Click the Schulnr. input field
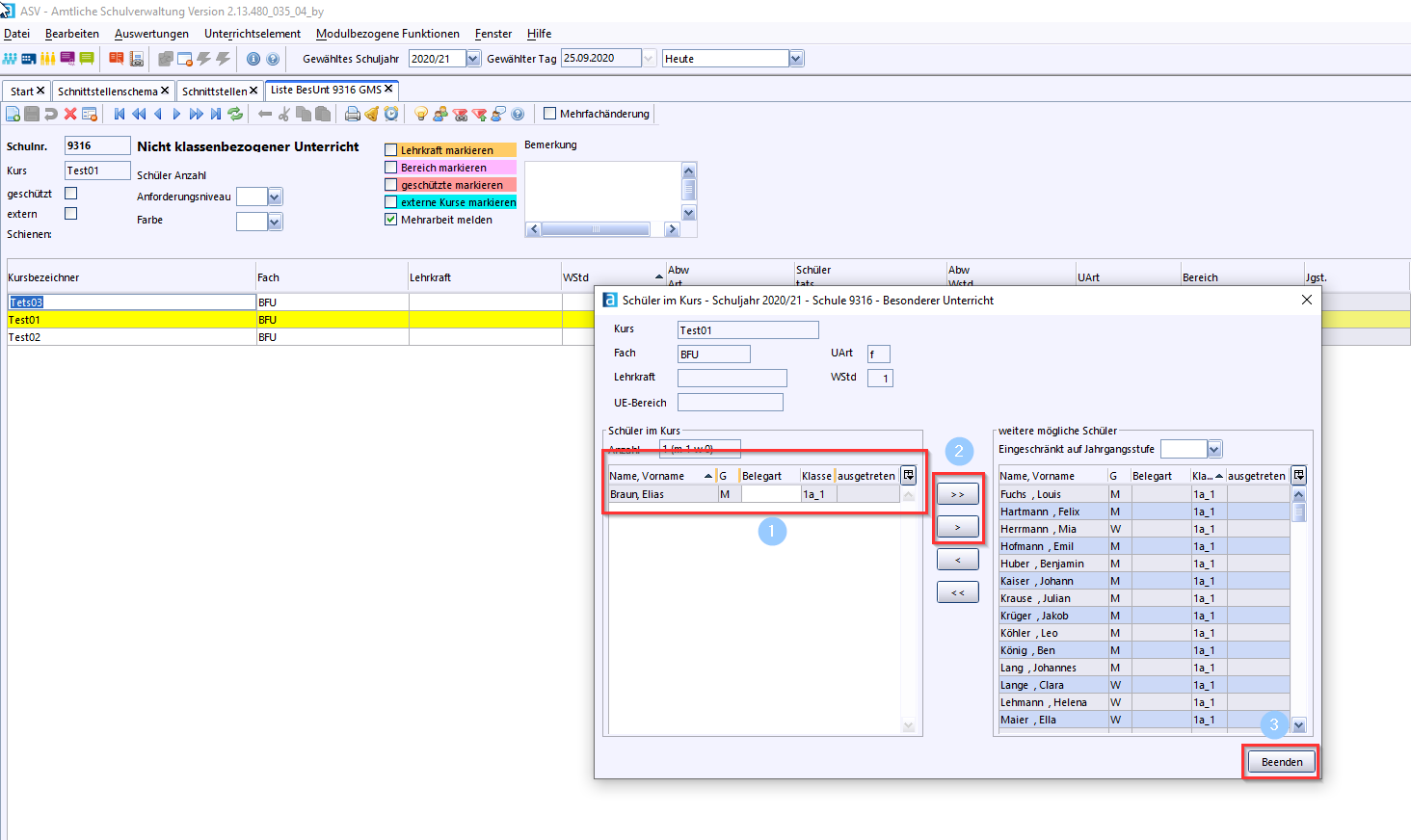Screen dimensions: 1411x840 (x=97, y=145)
